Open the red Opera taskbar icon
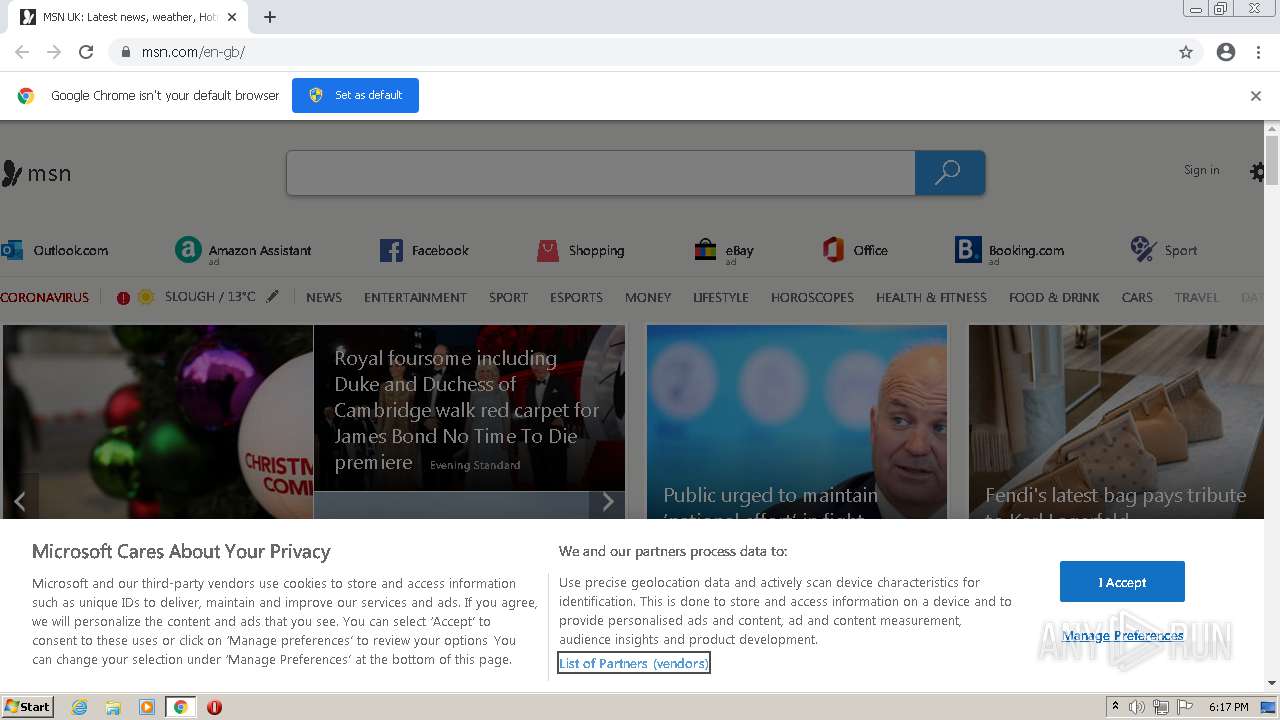The image size is (1280, 720). point(214,707)
